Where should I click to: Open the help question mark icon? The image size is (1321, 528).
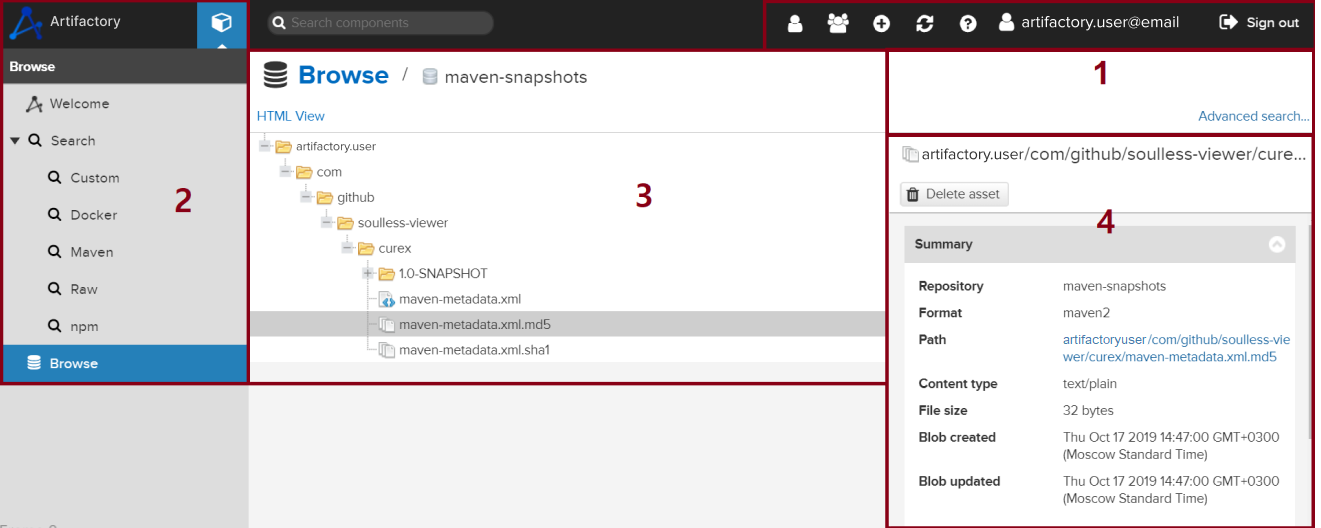[968, 23]
